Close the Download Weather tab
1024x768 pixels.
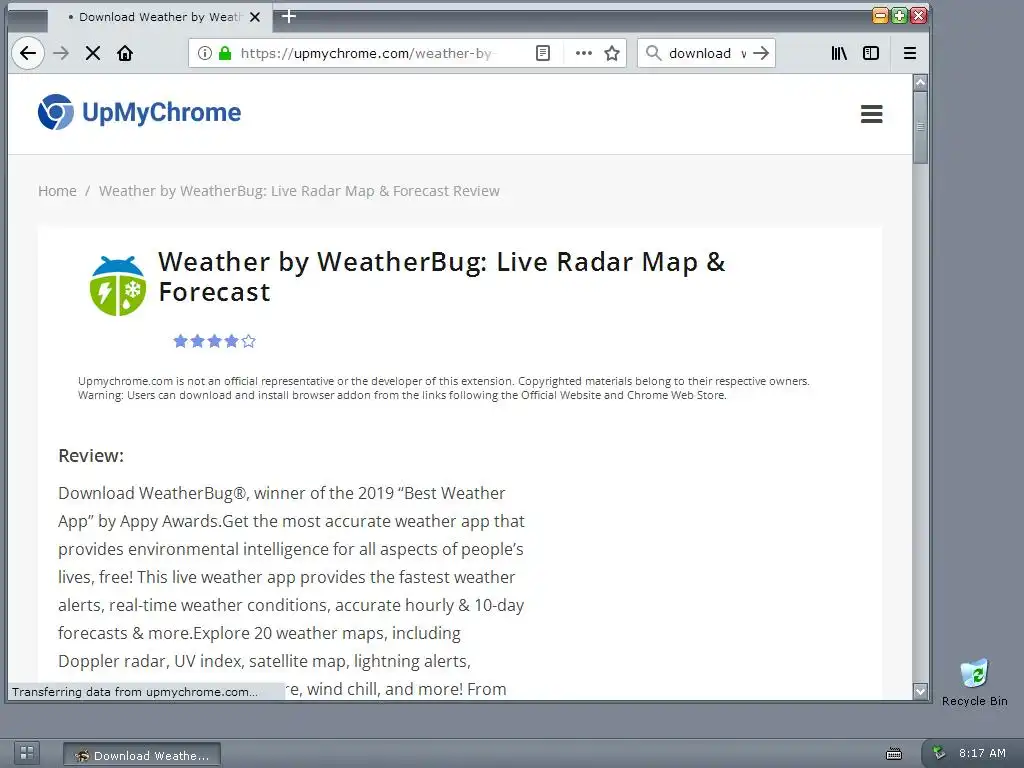[x=255, y=17]
